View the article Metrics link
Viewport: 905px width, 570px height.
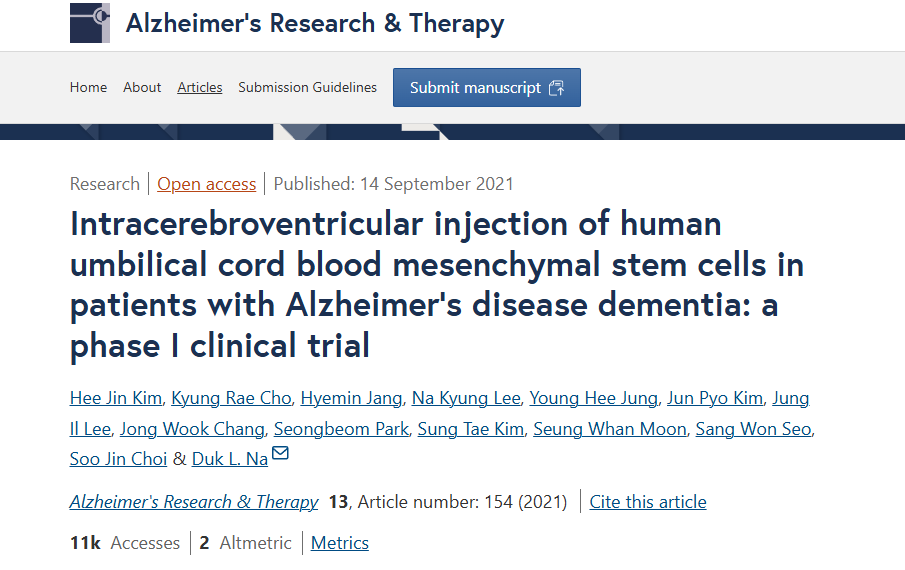[x=340, y=543]
